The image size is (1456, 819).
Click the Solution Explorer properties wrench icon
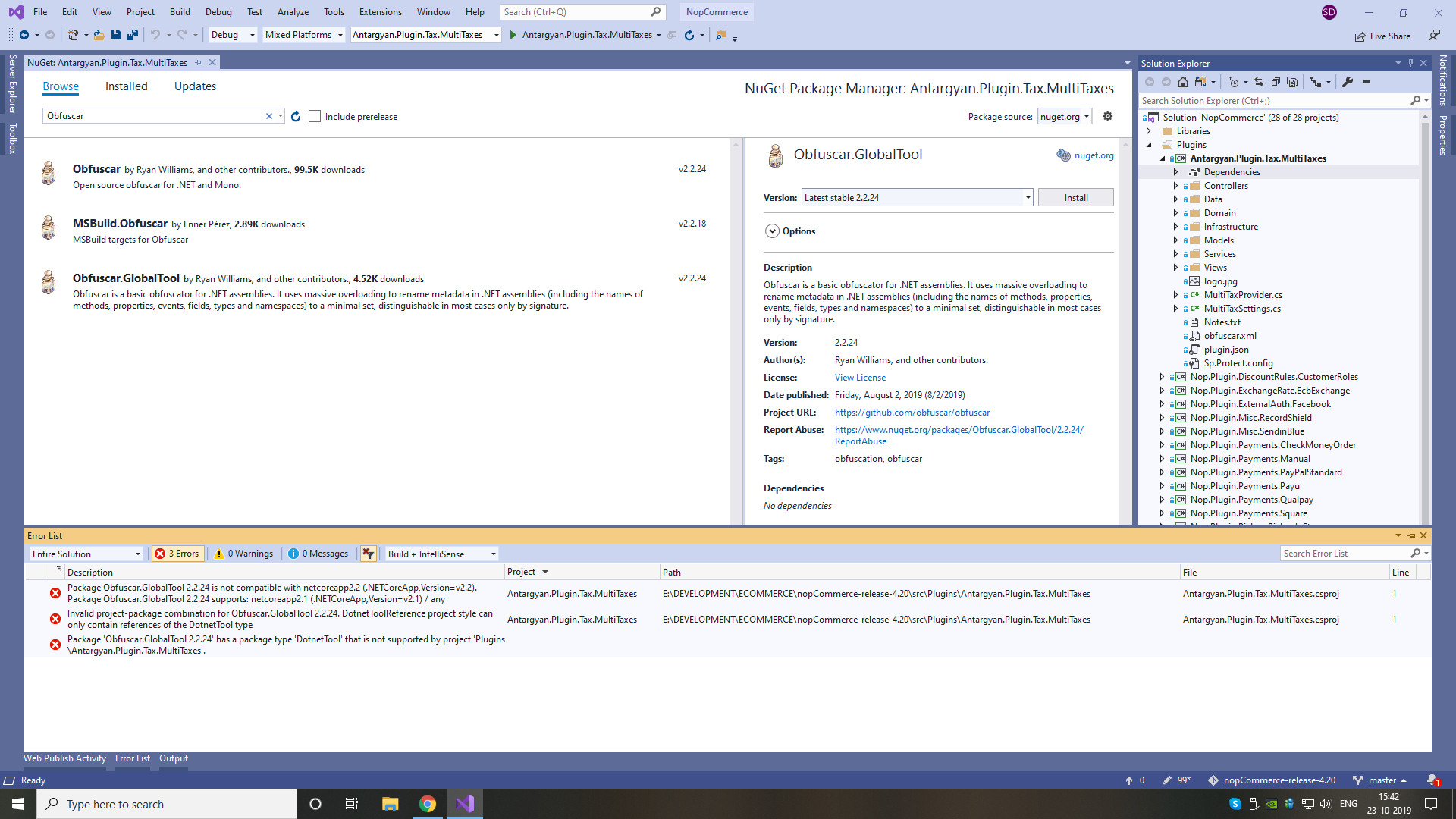click(1348, 82)
